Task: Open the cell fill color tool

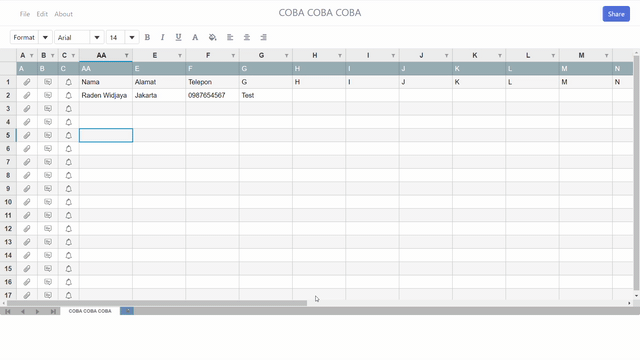Action: 212,37
